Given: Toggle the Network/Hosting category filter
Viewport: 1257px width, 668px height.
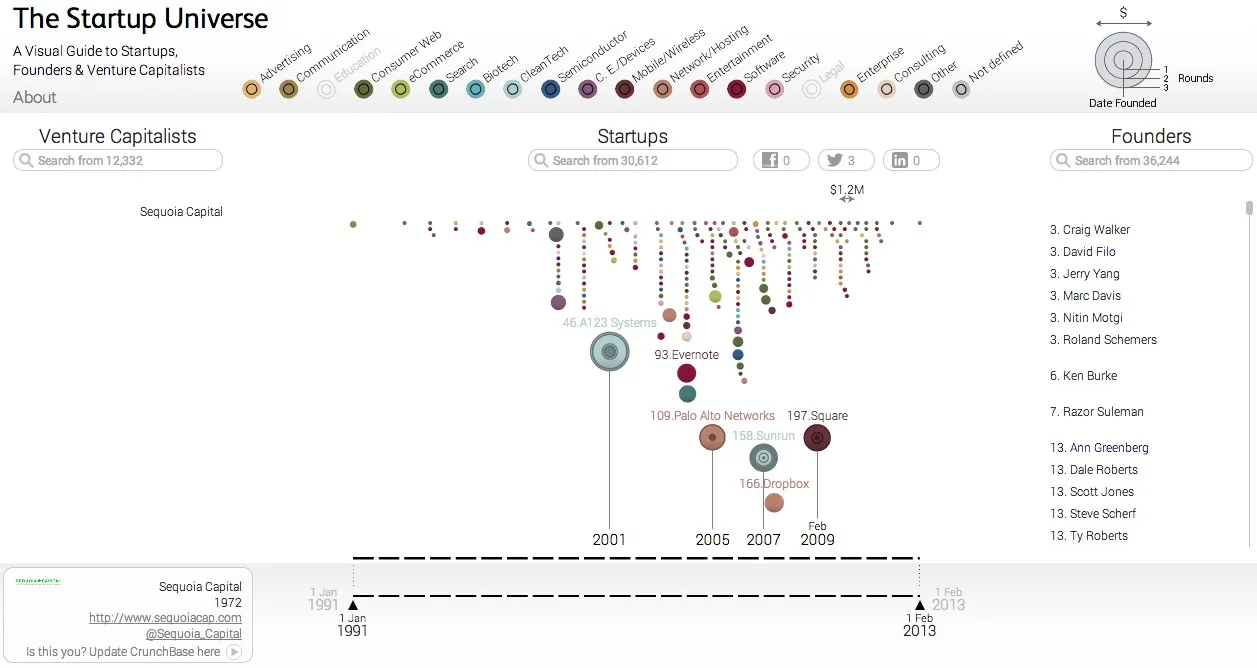Looking at the screenshot, I should [662, 90].
